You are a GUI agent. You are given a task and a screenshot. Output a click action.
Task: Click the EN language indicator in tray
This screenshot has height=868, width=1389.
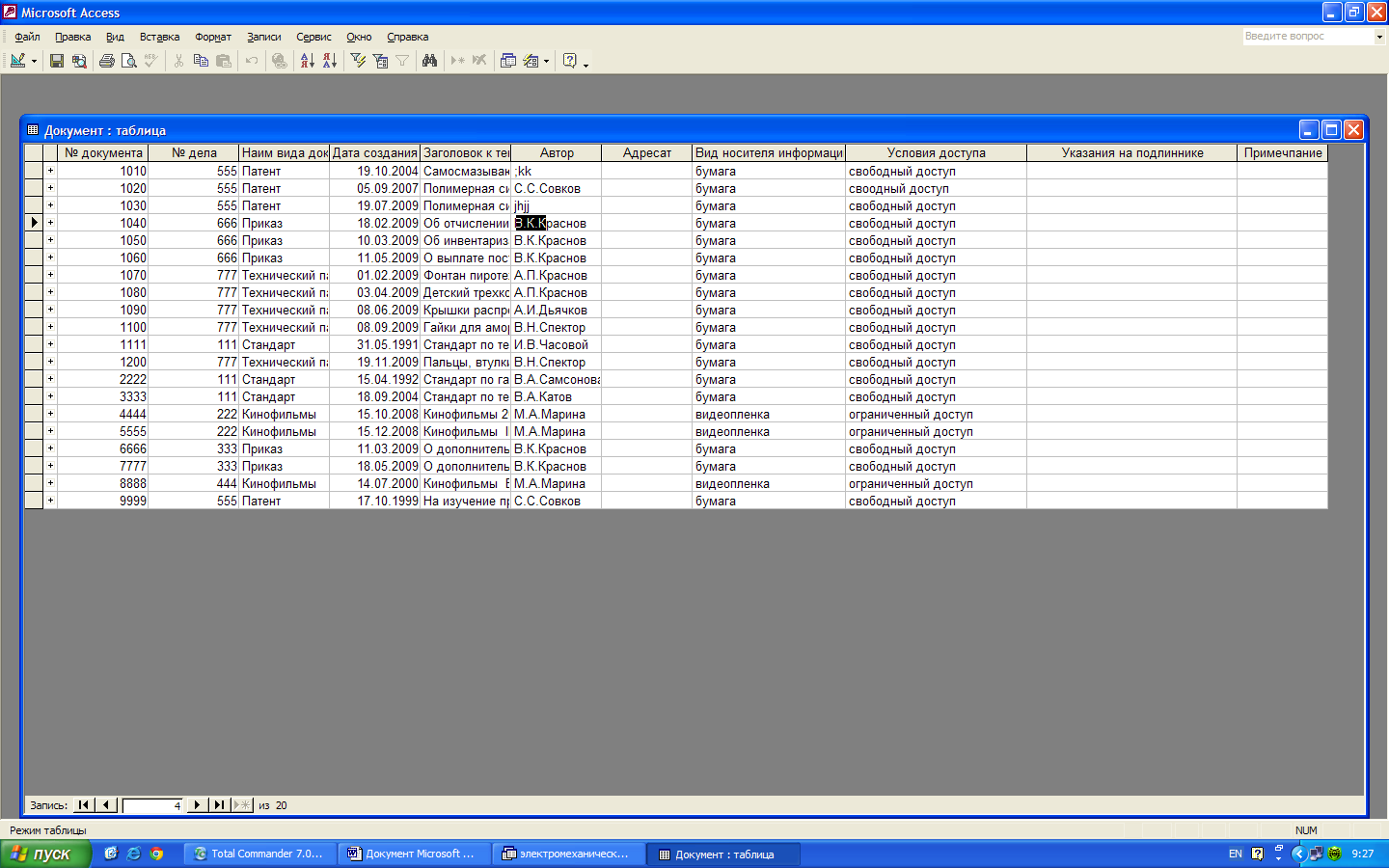pyautogui.click(x=1236, y=854)
